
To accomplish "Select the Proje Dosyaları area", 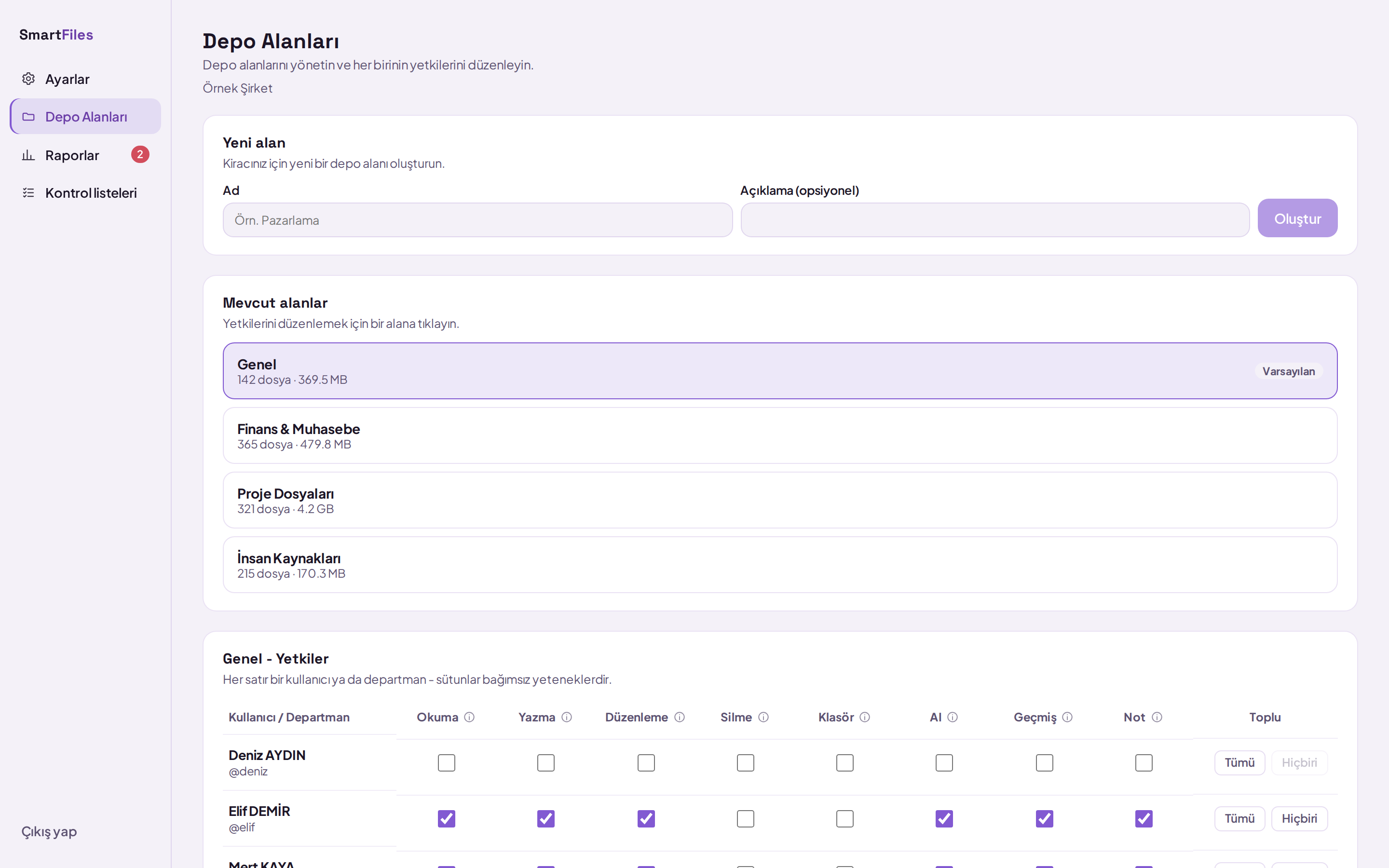I will [780, 500].
